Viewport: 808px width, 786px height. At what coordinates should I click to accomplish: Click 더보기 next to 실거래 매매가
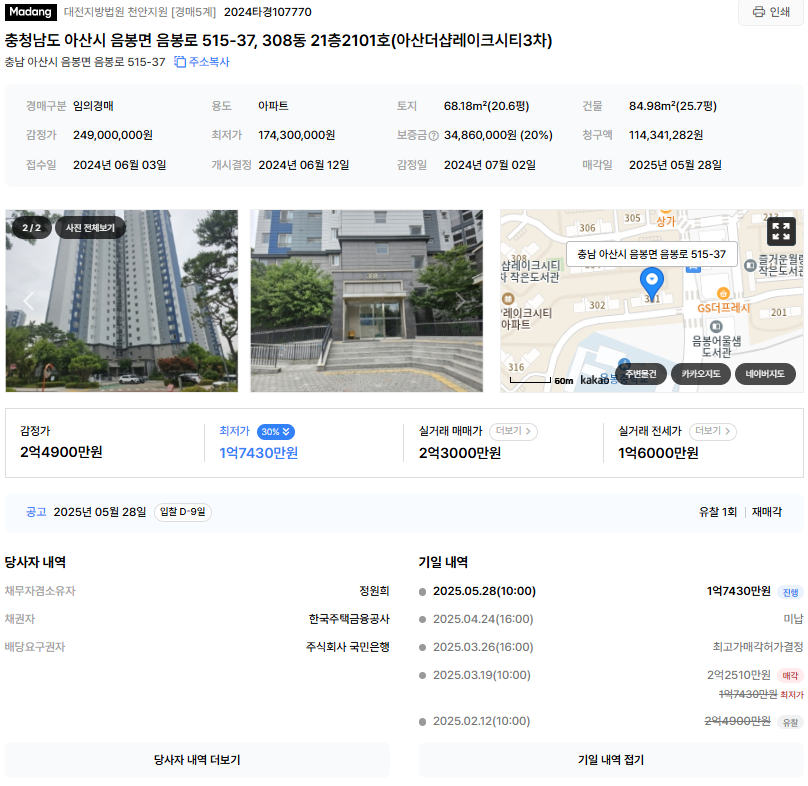click(x=513, y=431)
